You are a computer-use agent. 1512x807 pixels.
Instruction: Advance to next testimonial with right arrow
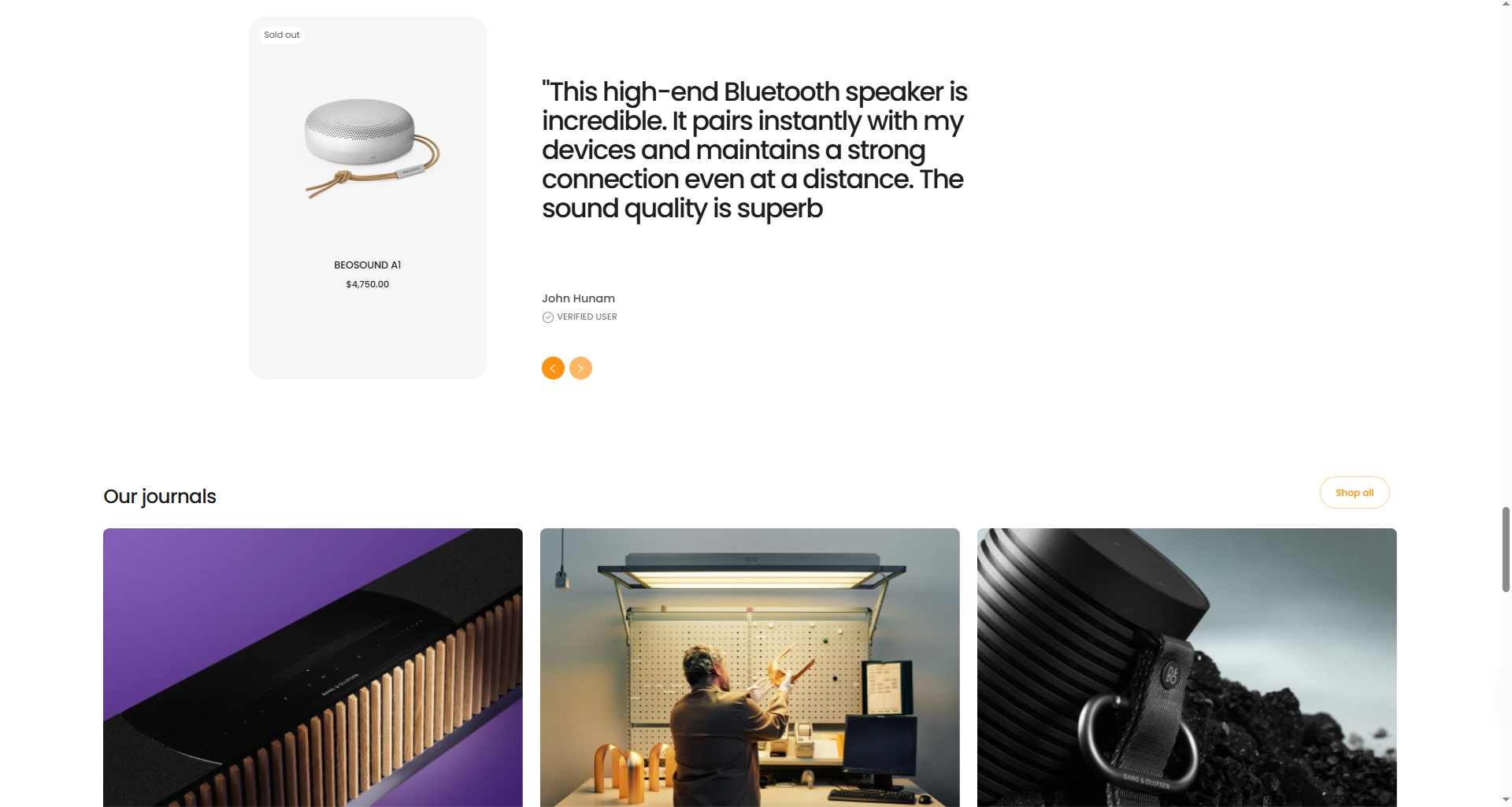coord(580,368)
